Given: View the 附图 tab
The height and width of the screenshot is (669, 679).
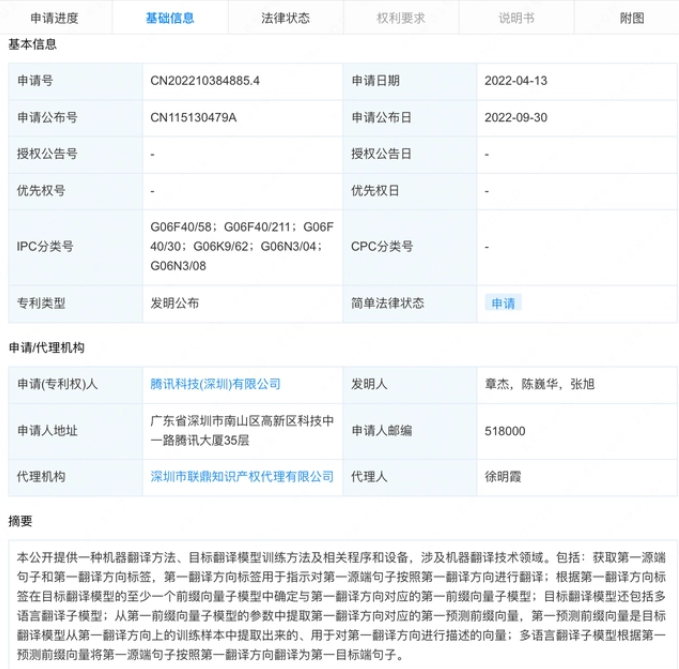Looking at the screenshot, I should (632, 18).
